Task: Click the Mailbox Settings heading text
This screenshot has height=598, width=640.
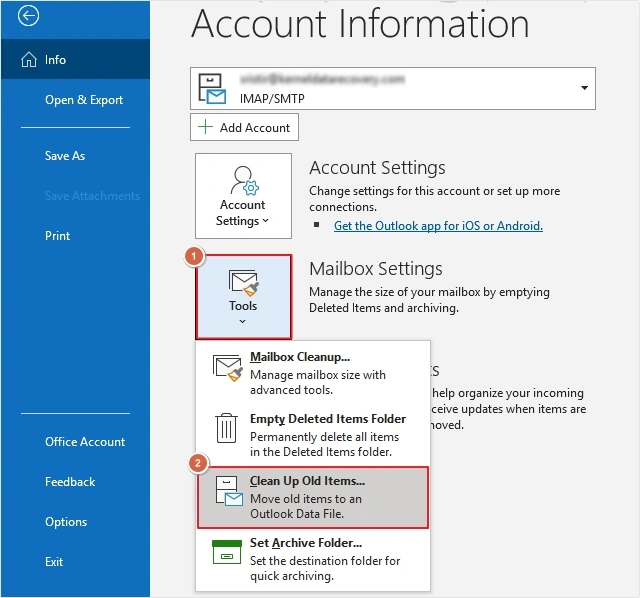Action: coord(376,269)
